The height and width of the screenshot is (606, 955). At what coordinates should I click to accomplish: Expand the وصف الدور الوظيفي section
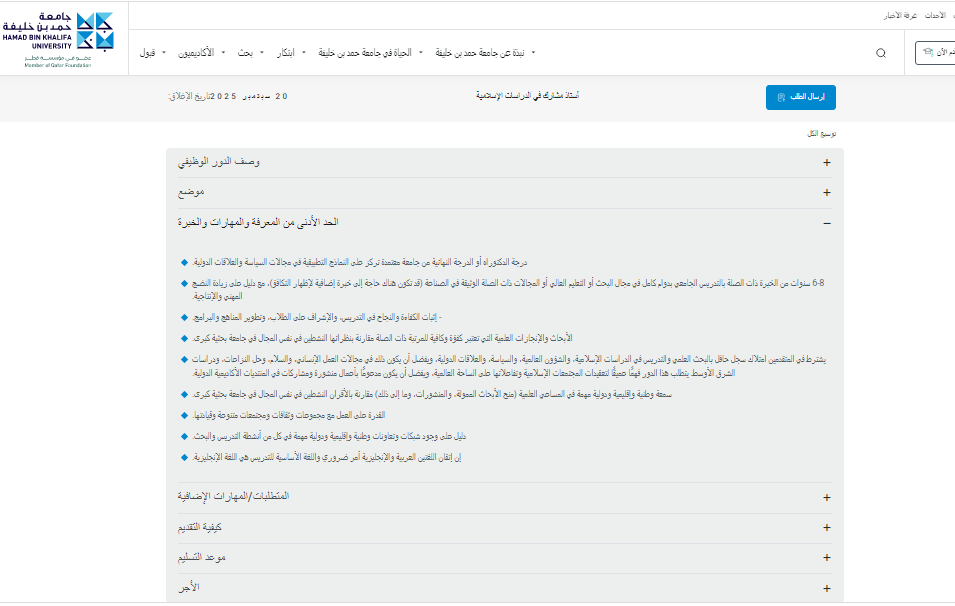(x=826, y=162)
